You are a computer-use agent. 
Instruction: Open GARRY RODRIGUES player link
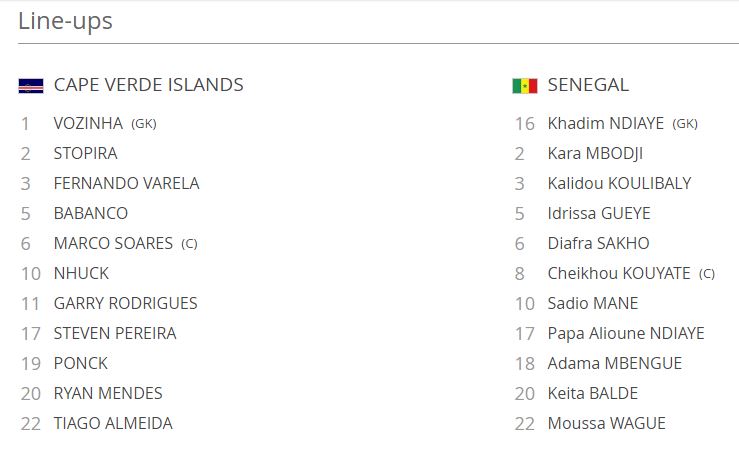point(125,303)
